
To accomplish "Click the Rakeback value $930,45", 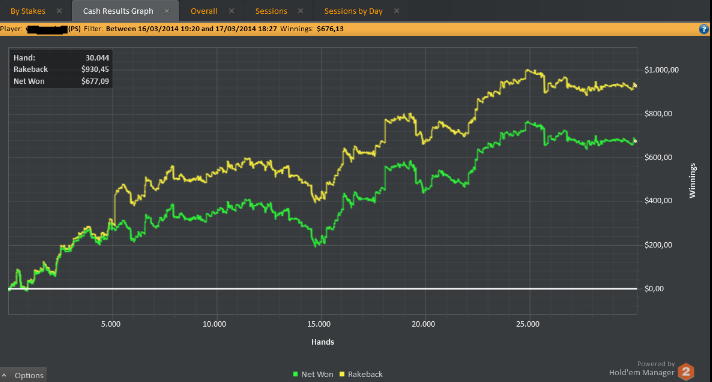I will point(95,69).
